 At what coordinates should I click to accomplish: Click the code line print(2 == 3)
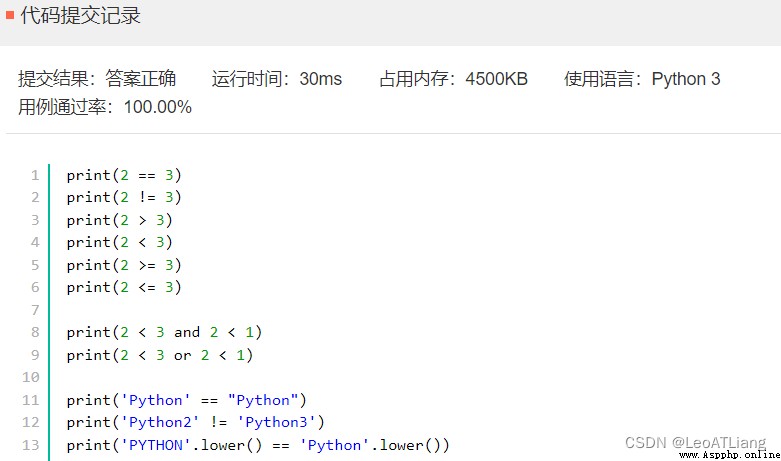tap(124, 175)
